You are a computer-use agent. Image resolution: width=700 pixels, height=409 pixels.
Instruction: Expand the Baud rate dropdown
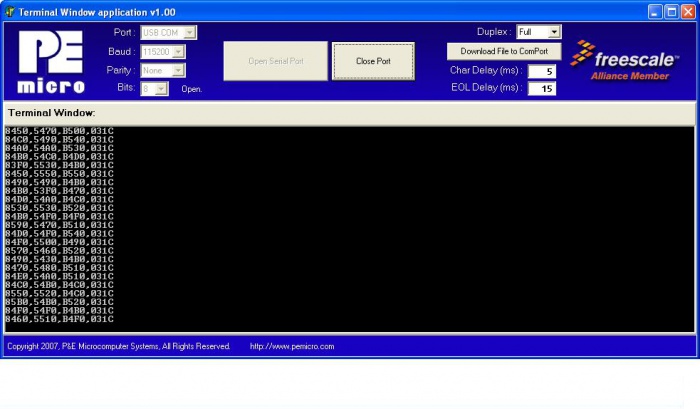pos(178,51)
